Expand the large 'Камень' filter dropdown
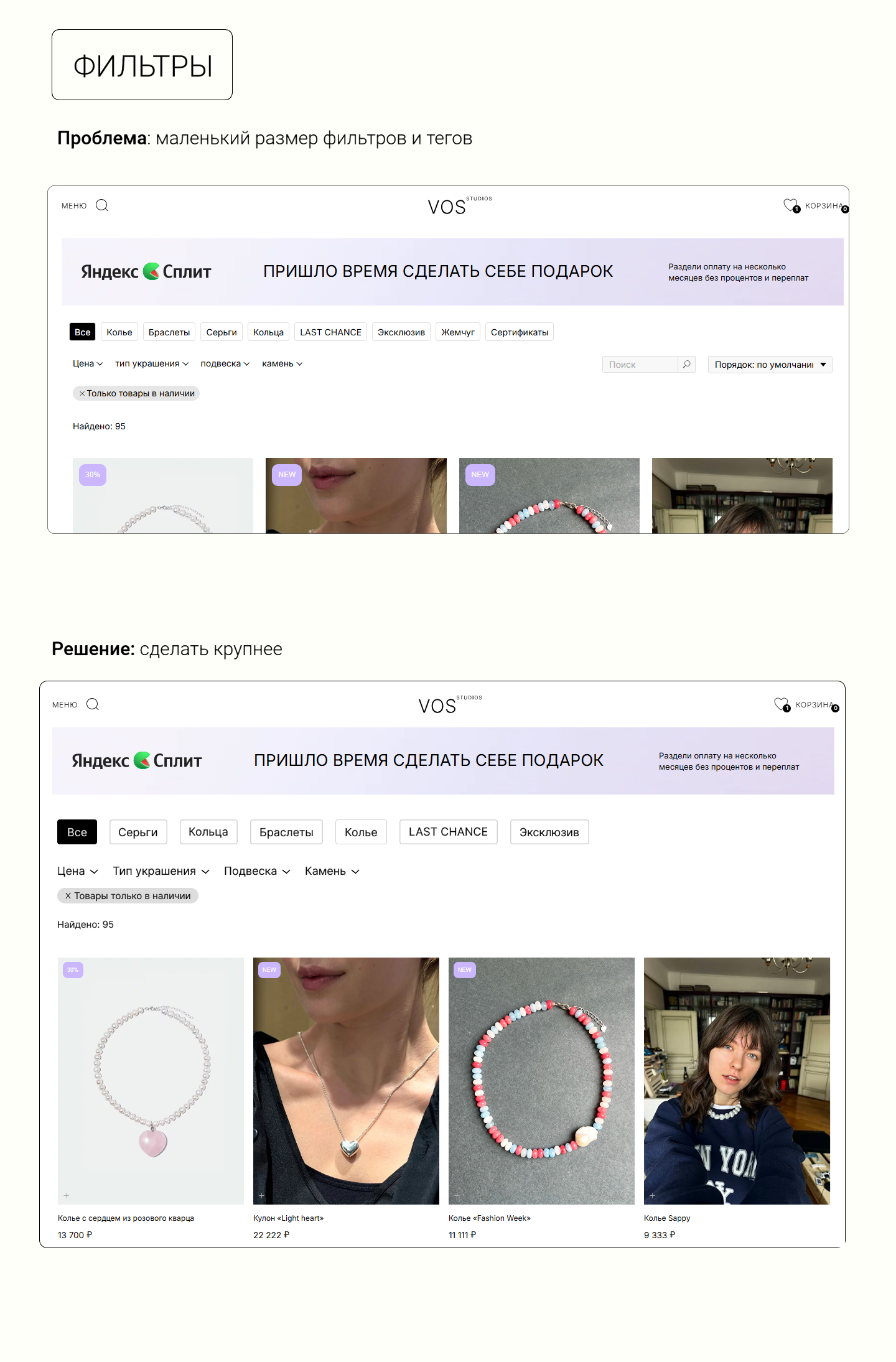896x1362 pixels. pos(332,871)
